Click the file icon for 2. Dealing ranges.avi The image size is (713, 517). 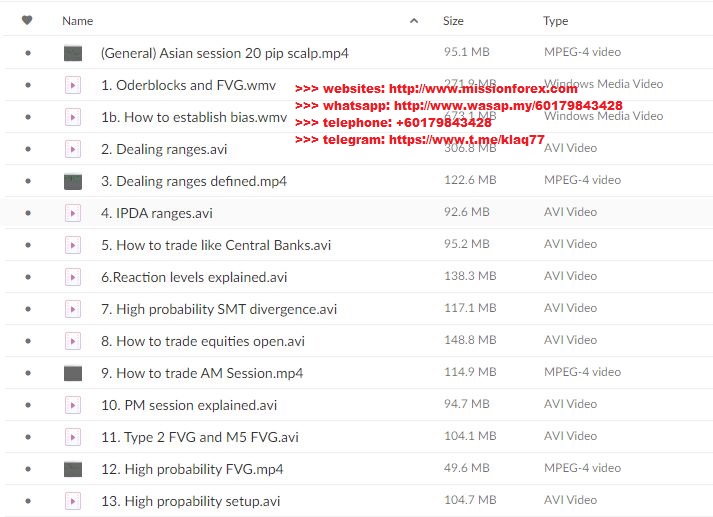click(x=73, y=149)
